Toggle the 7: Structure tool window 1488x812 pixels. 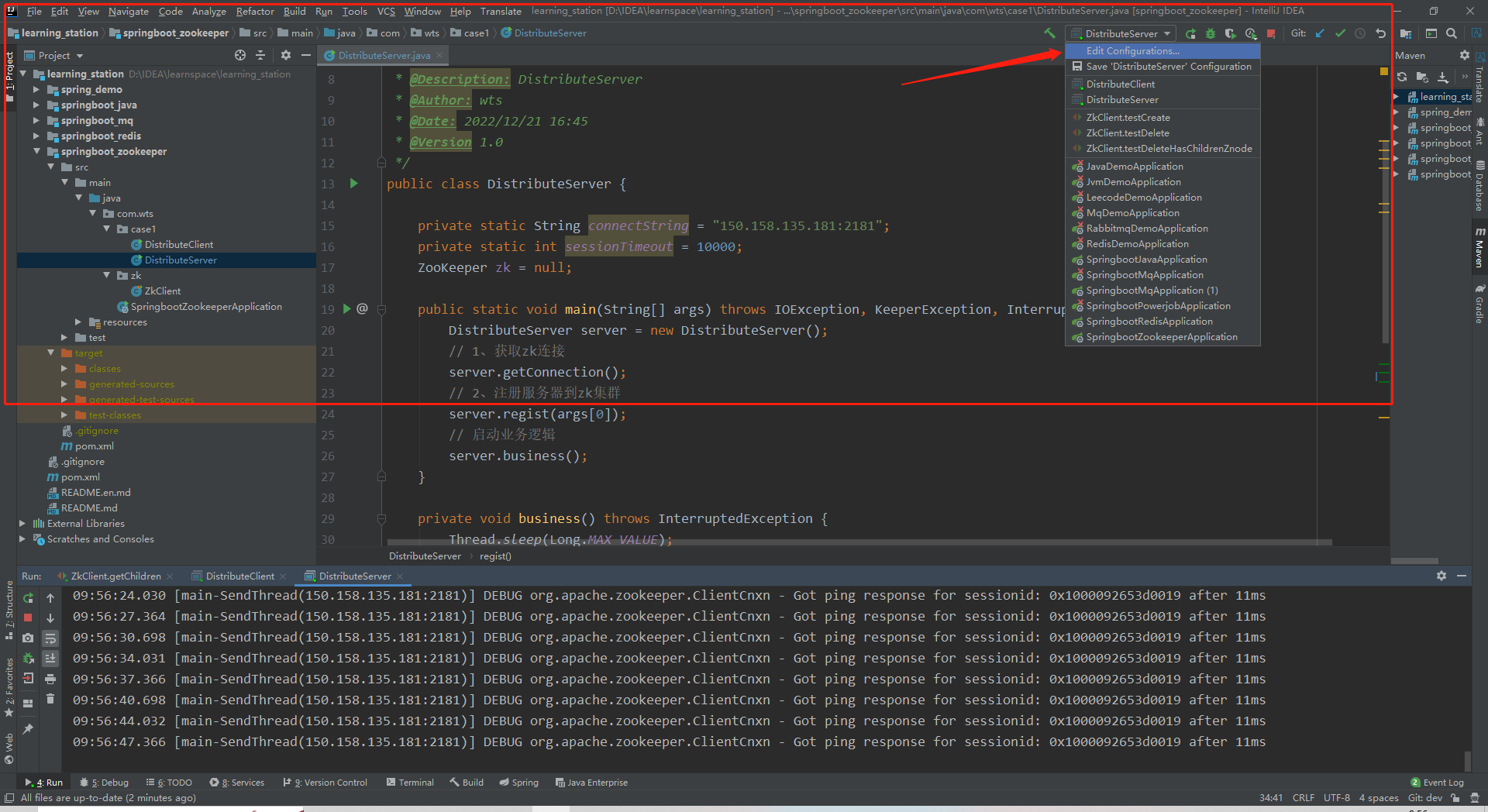[9, 610]
